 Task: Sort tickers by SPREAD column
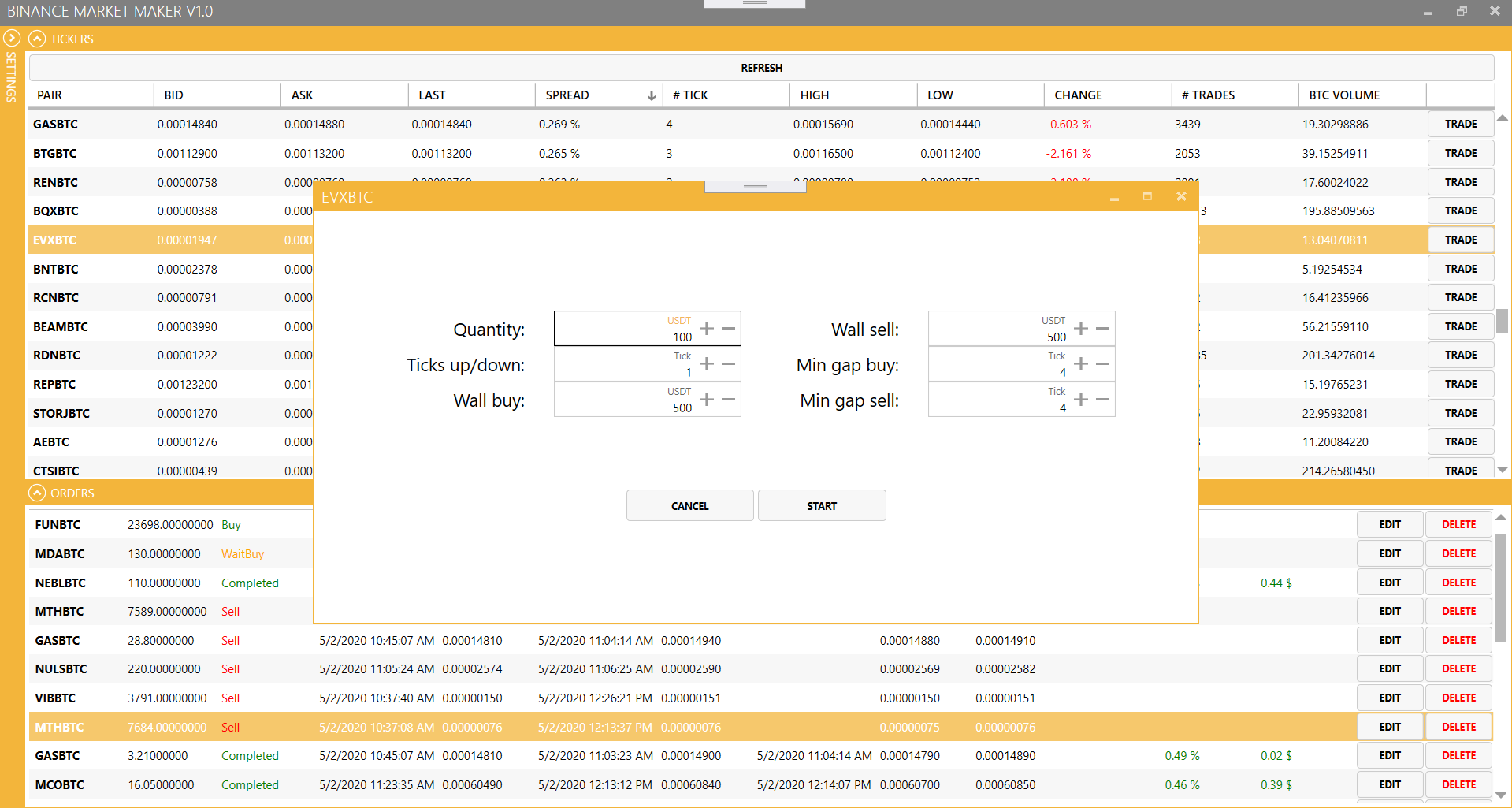click(598, 95)
